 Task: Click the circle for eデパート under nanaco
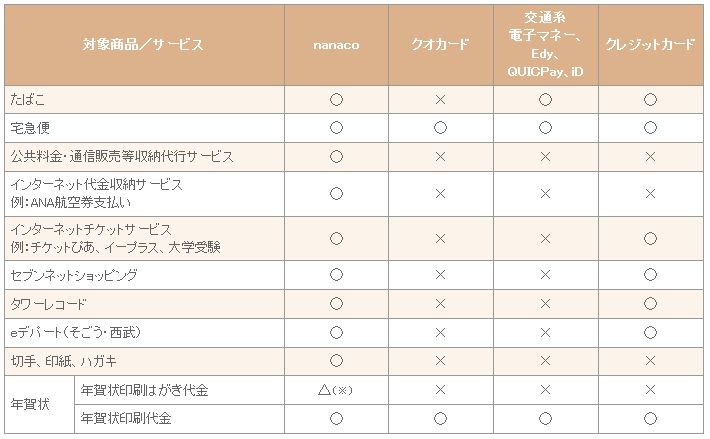336,331
